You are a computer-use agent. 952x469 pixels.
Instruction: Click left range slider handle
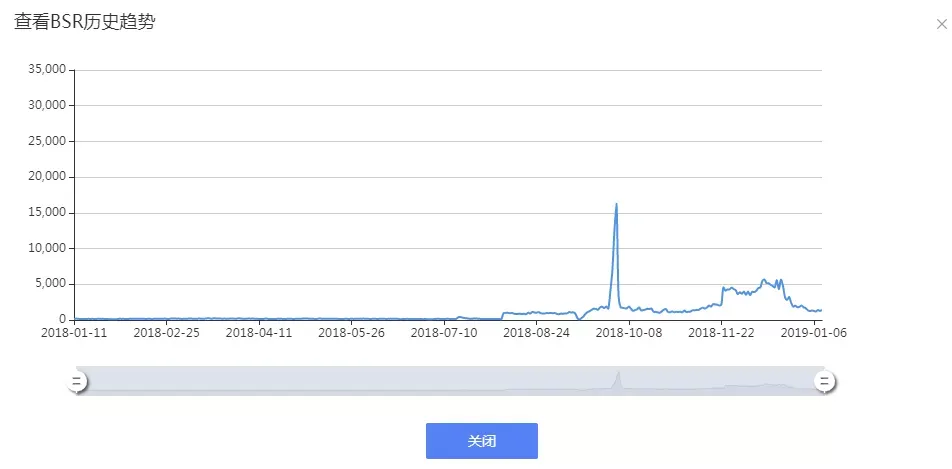coord(77,381)
